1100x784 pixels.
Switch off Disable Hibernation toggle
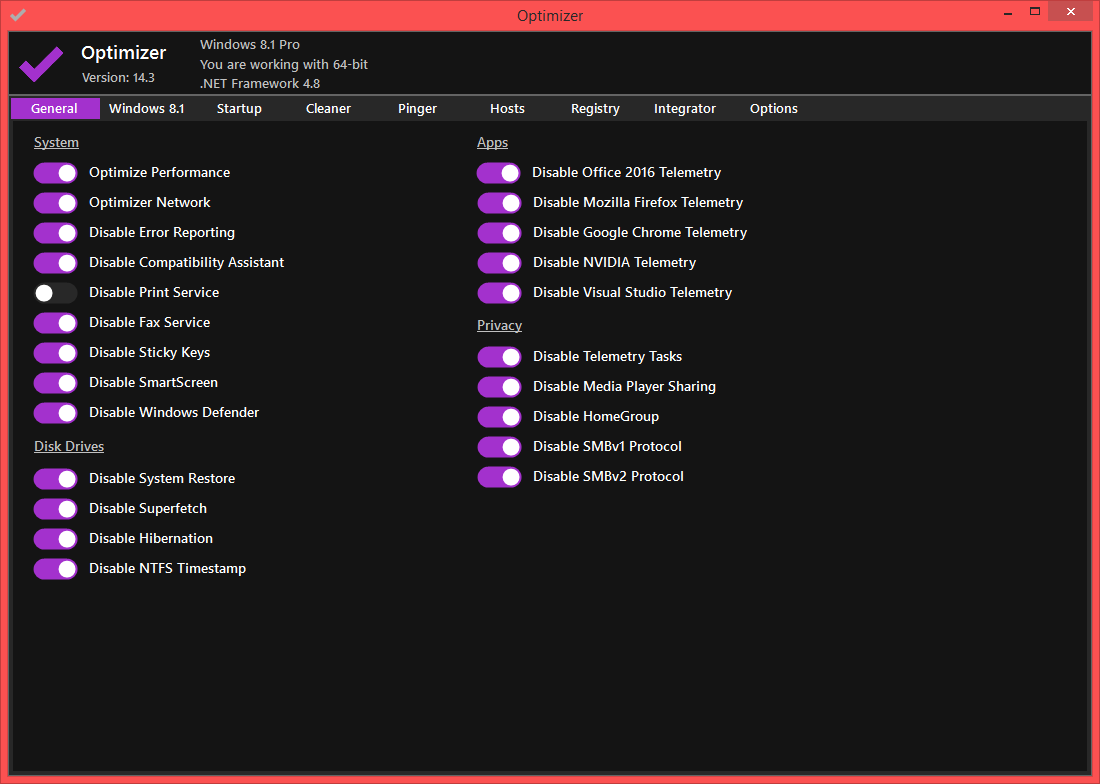[55, 539]
